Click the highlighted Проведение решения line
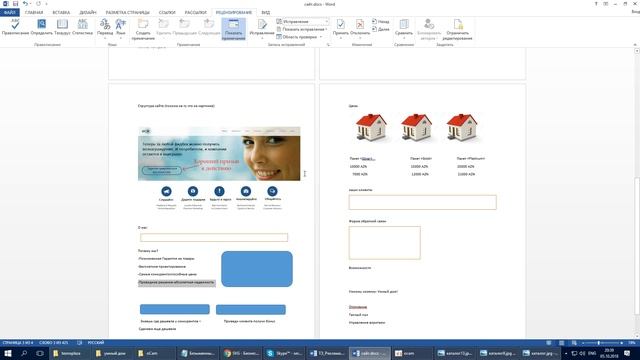 click(x=176, y=282)
